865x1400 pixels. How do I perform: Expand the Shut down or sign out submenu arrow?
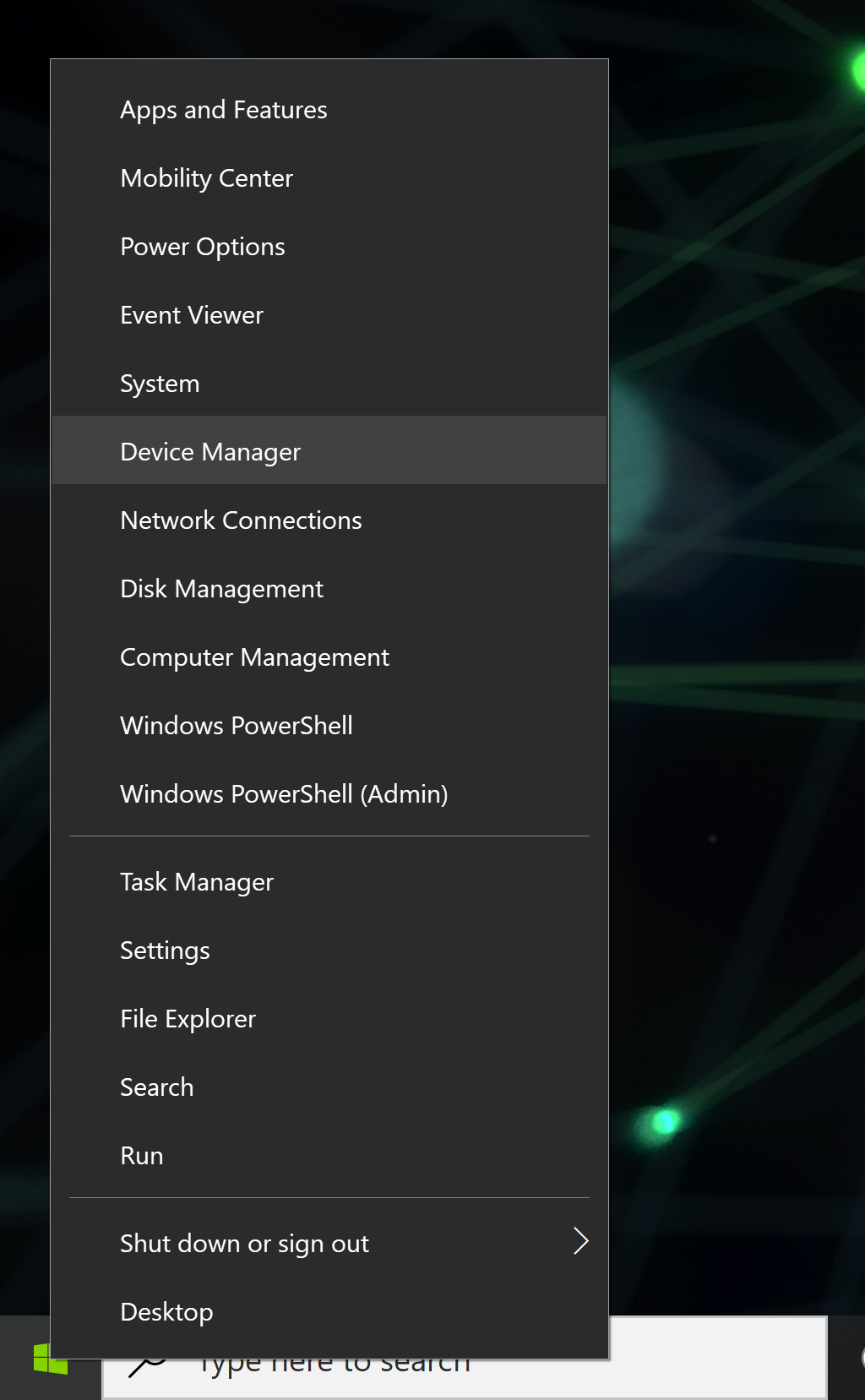coord(579,1241)
